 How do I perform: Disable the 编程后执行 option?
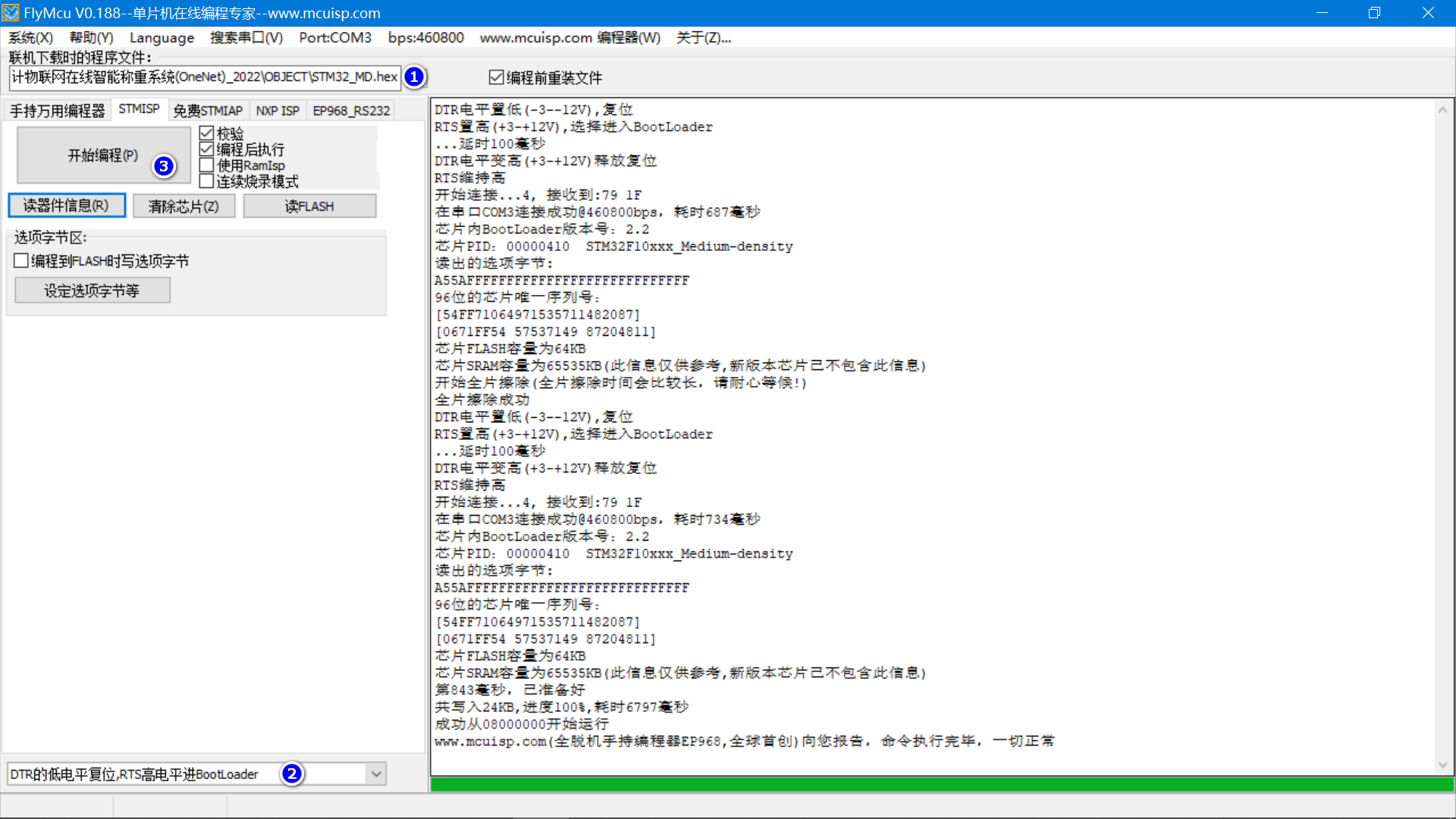tap(207, 149)
